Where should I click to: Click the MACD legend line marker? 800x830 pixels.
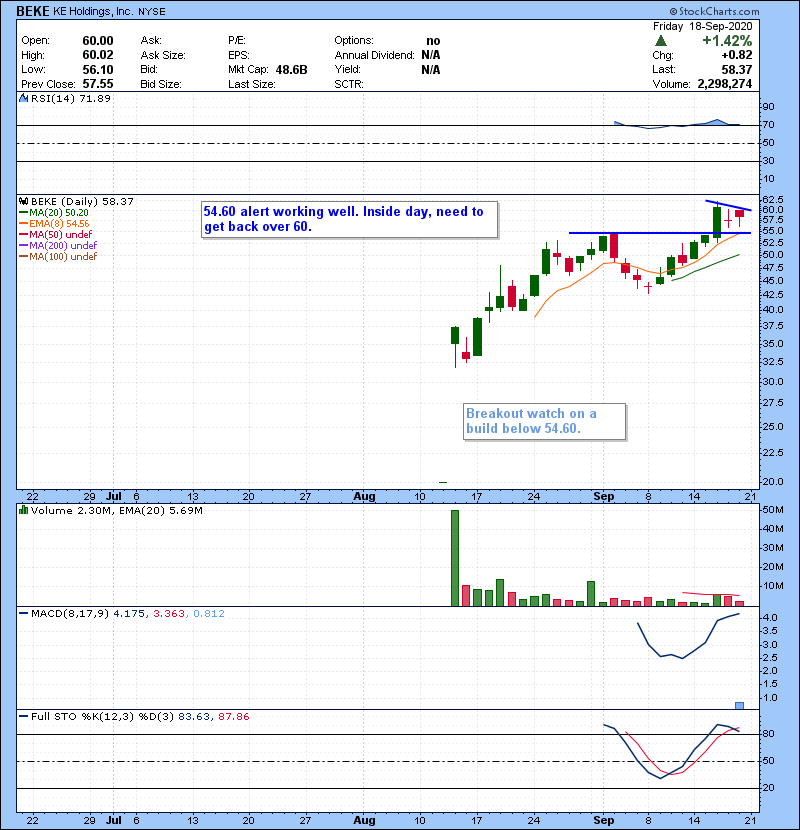pos(23,614)
